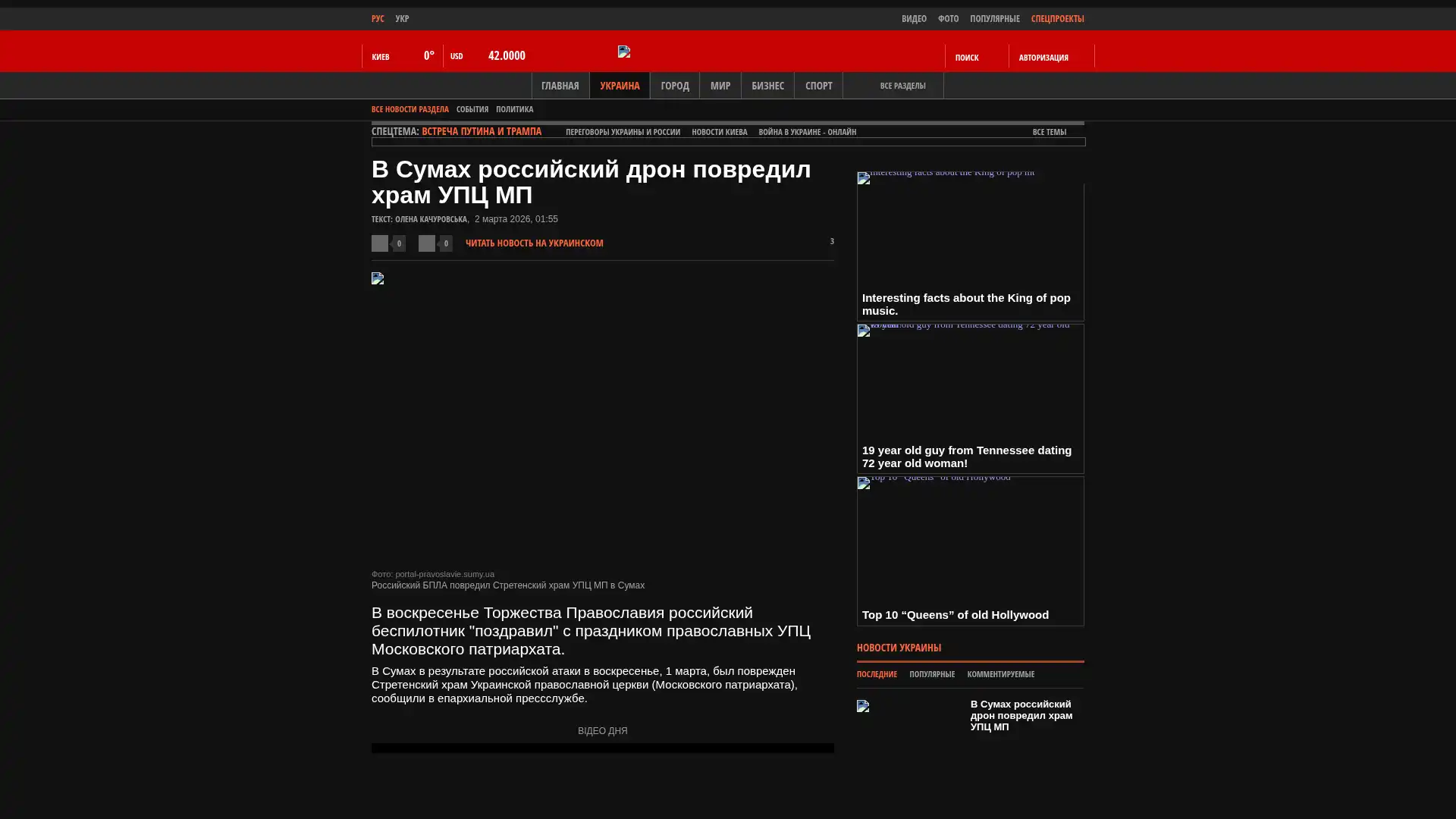Switch to ПОПУЛЯРНЫЕ news tab in sidebar

tap(931, 674)
